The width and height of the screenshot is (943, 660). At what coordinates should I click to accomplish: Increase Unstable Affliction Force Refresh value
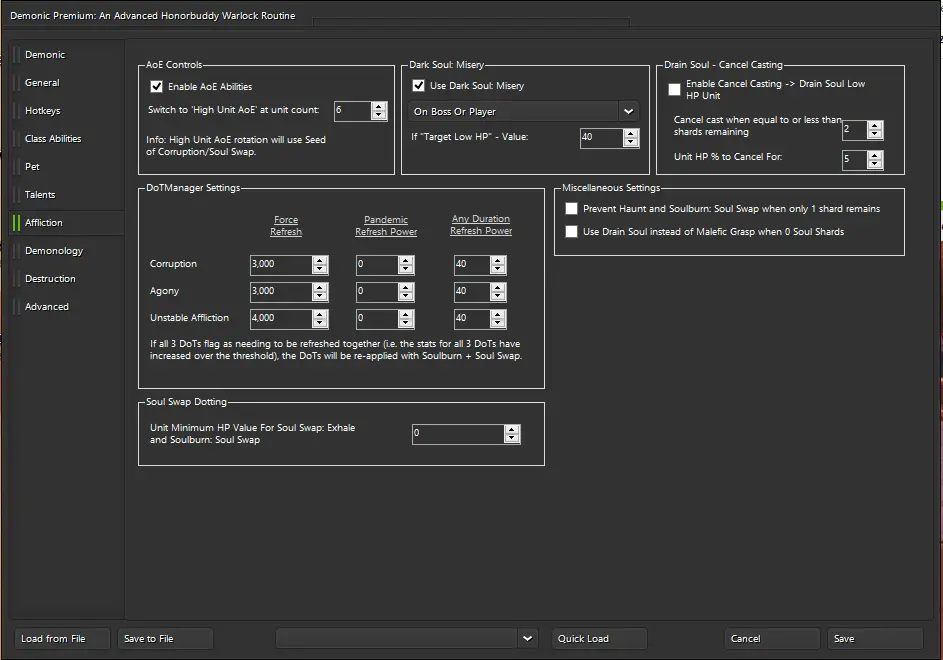pyautogui.click(x=320, y=314)
